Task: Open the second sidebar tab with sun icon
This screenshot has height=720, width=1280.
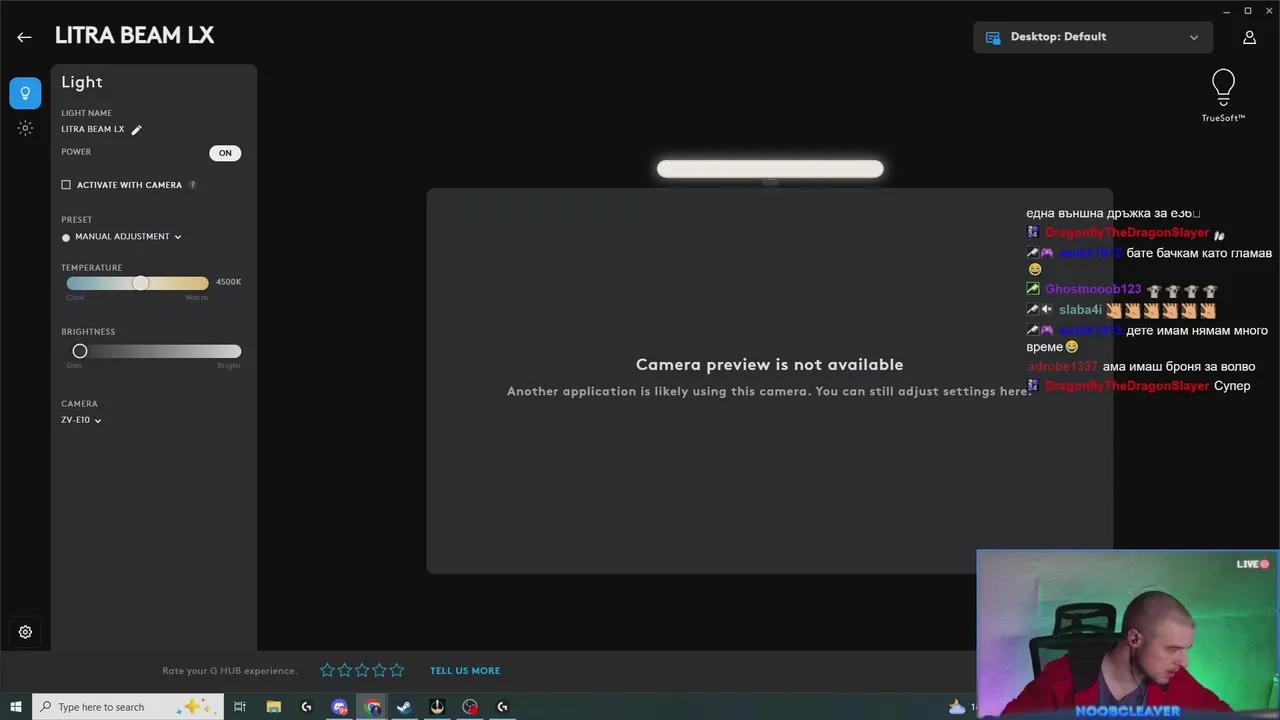Action: 25,128
